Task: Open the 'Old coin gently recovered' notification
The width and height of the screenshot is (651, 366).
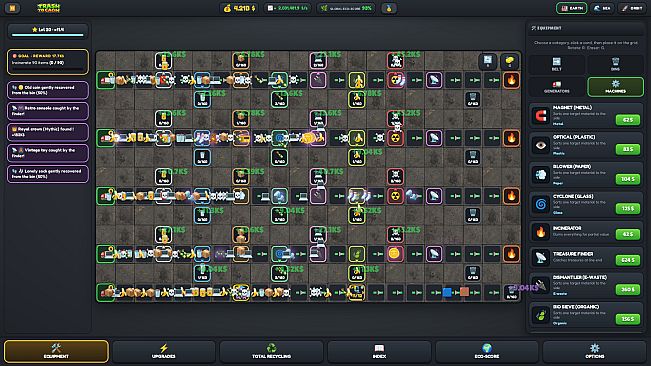Action: click(48, 90)
